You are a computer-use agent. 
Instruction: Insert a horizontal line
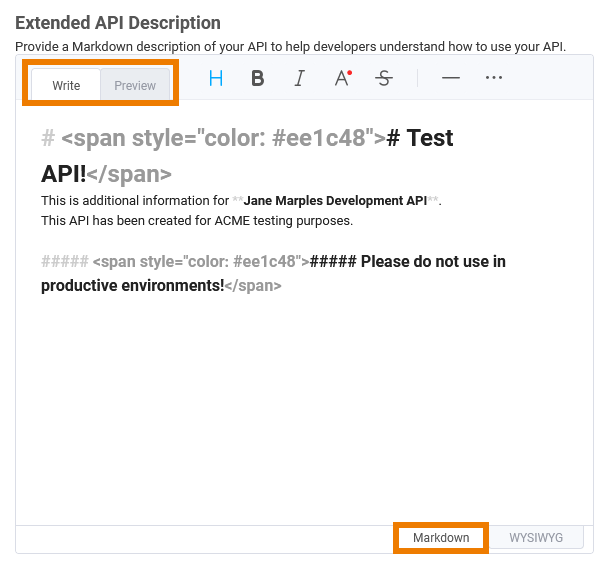click(x=451, y=79)
